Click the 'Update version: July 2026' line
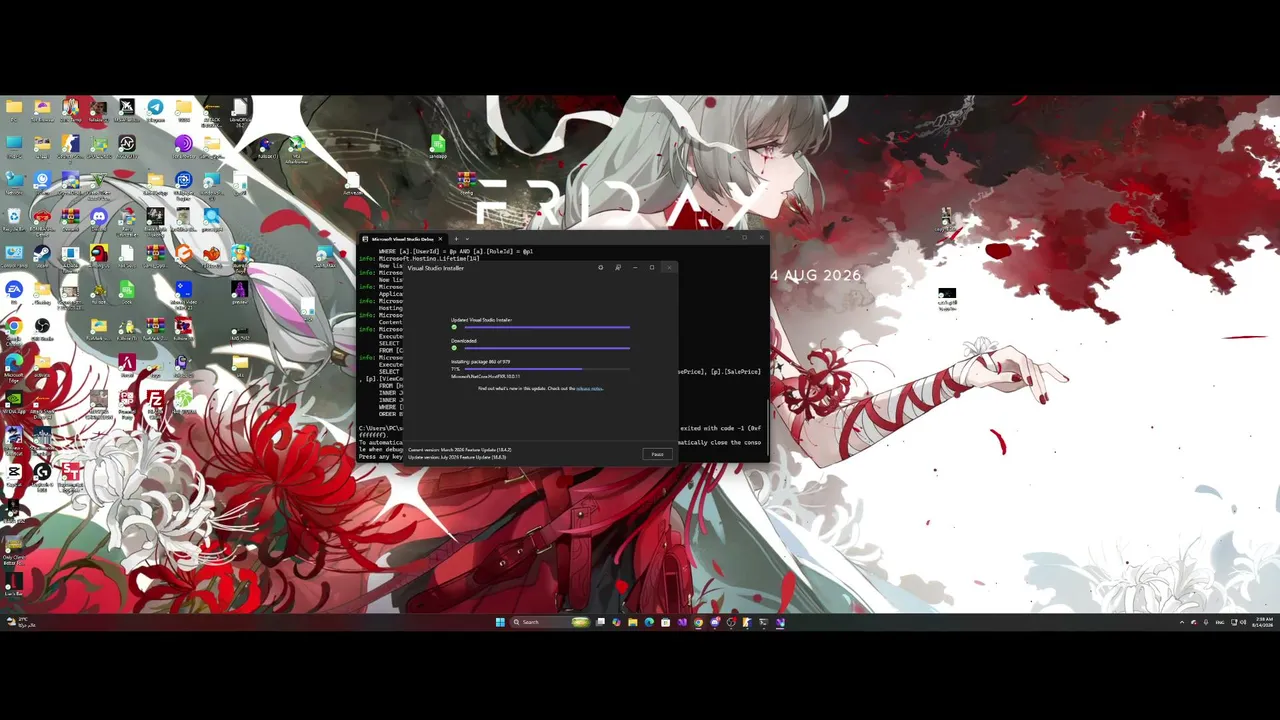Screen dimensions: 1280x720 pyautogui.click(x=457, y=457)
